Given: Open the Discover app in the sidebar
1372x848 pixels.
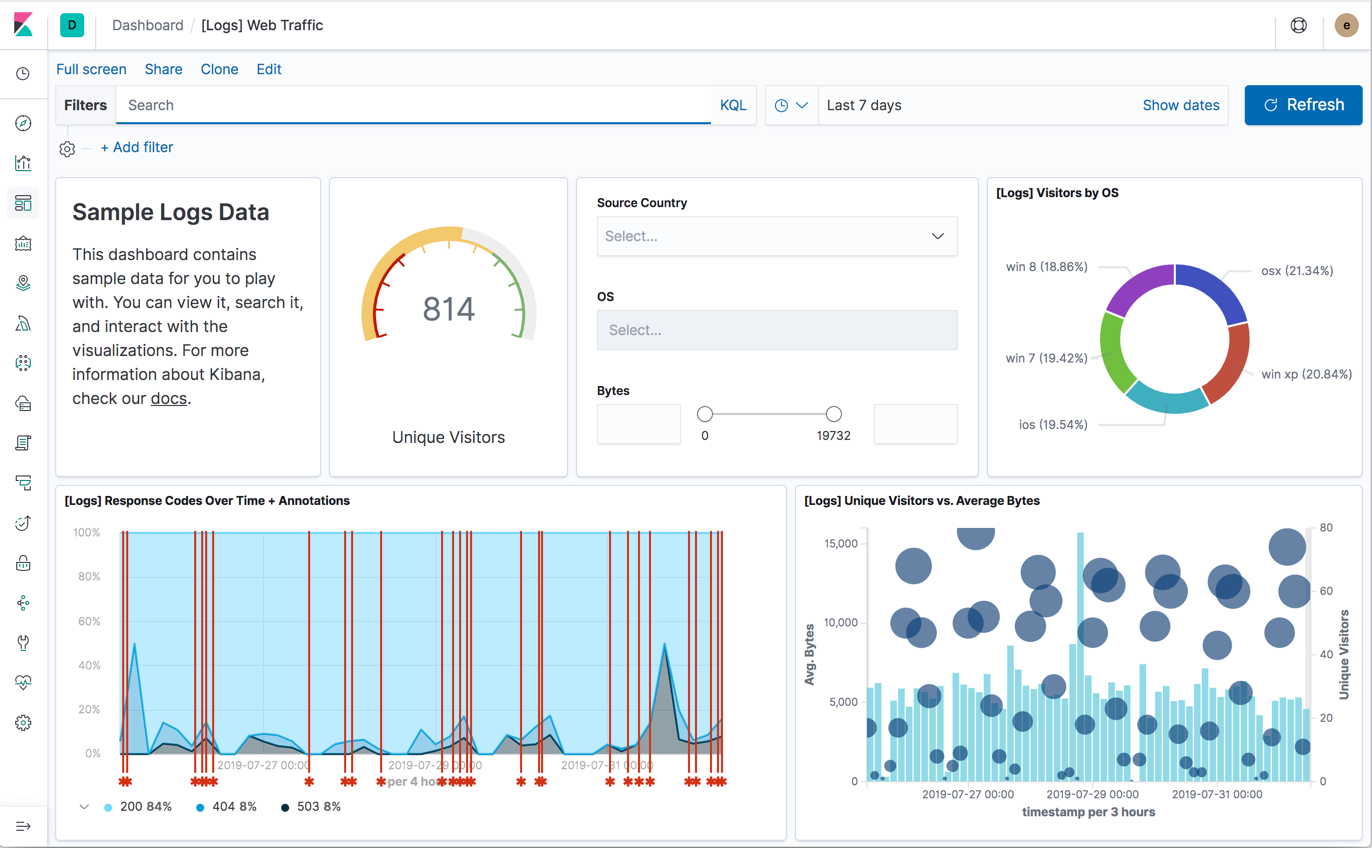Looking at the screenshot, I should pyautogui.click(x=22, y=123).
